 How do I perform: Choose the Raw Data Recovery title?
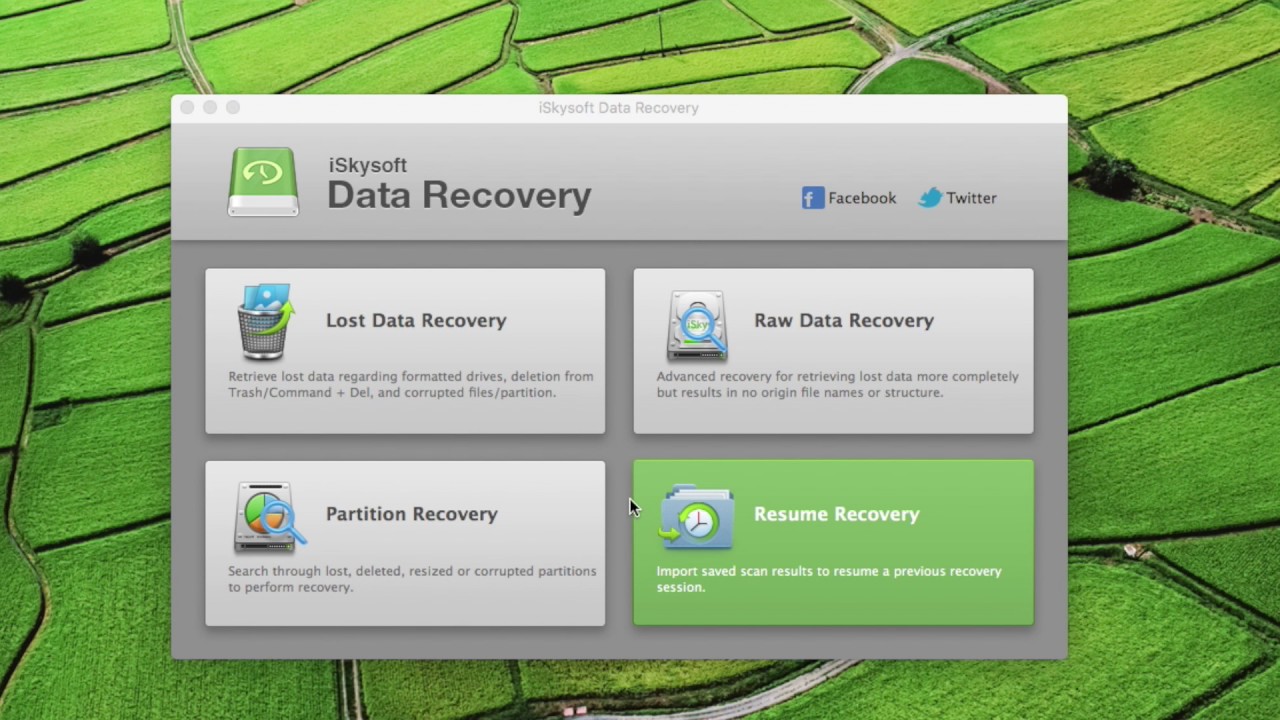pyautogui.click(x=844, y=320)
